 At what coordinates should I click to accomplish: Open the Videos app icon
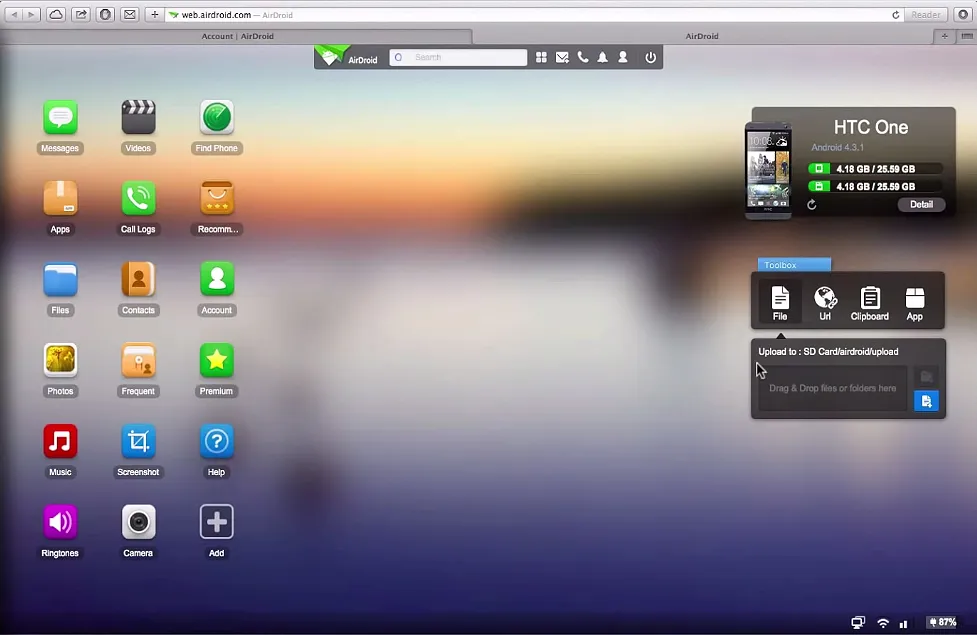pos(138,117)
